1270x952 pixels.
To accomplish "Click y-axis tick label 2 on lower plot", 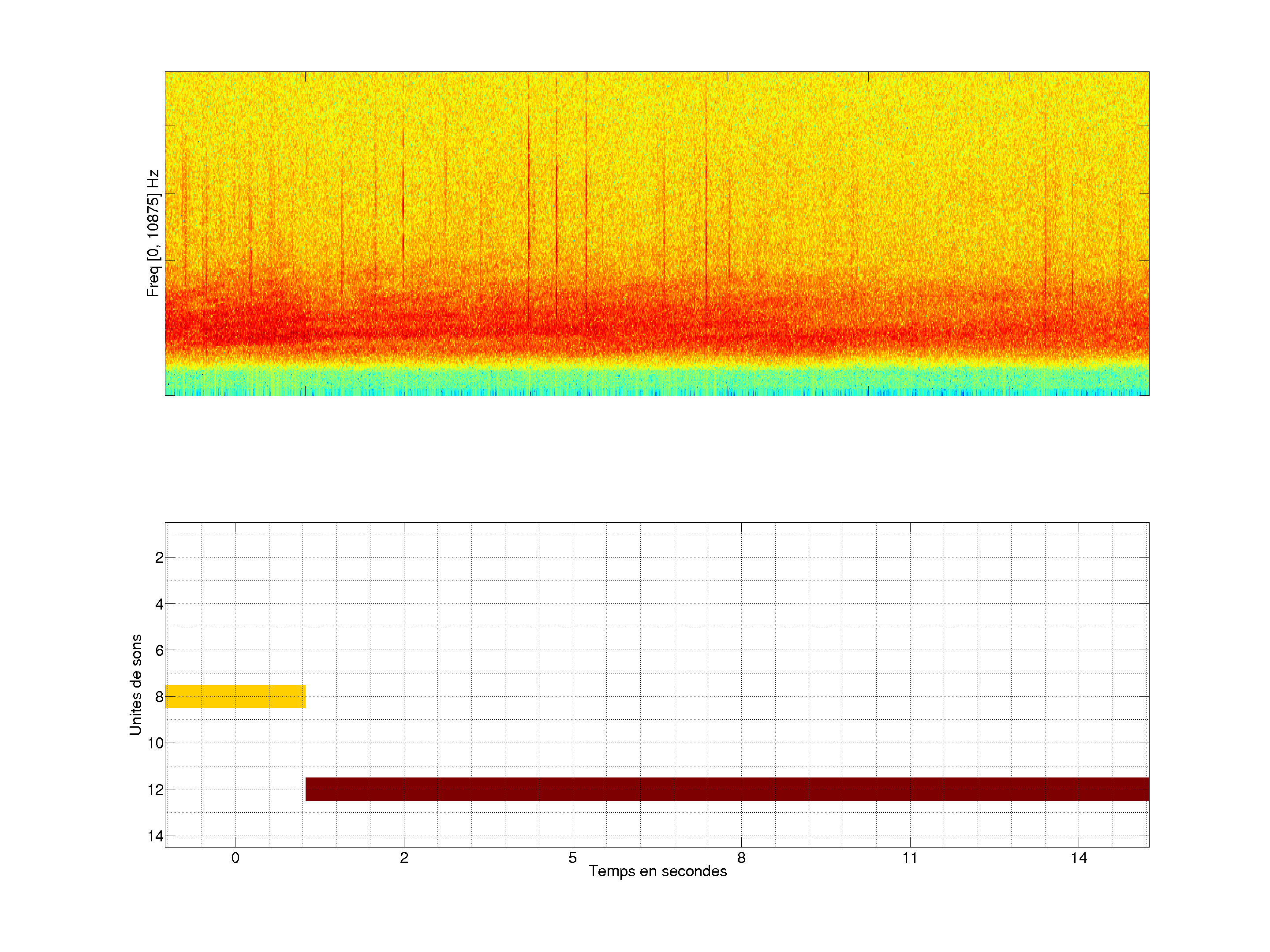I will 159,558.
